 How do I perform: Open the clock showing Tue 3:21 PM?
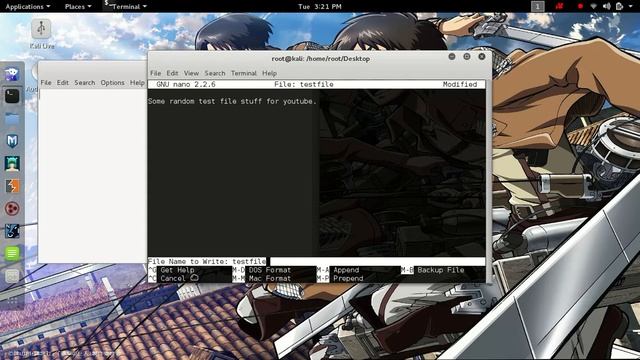click(320, 7)
